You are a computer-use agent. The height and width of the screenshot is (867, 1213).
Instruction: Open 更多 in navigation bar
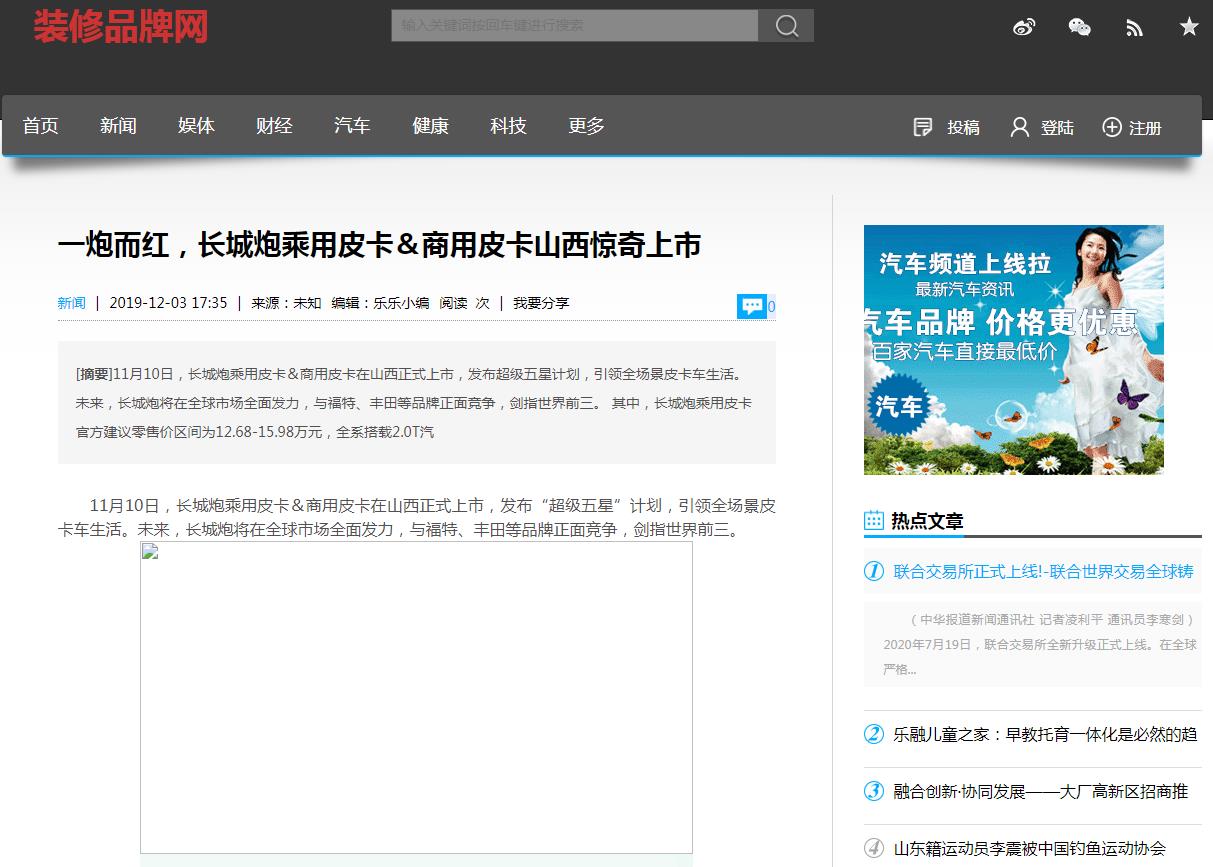[x=586, y=126]
